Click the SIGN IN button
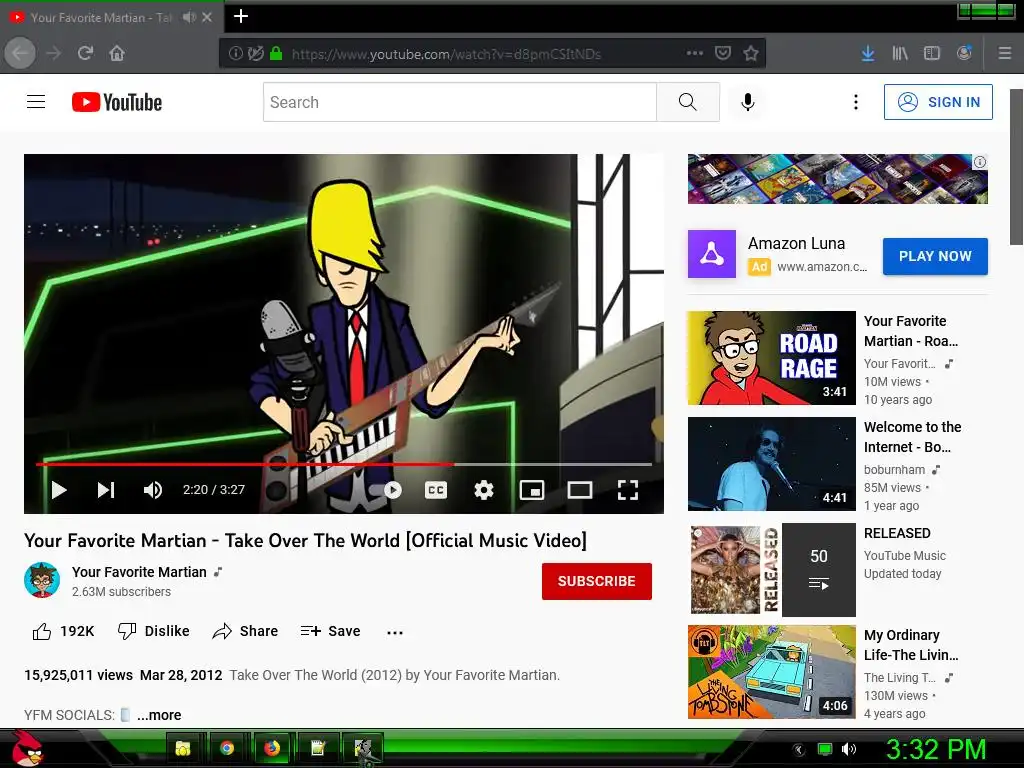This screenshot has width=1024, height=768. 938,102
